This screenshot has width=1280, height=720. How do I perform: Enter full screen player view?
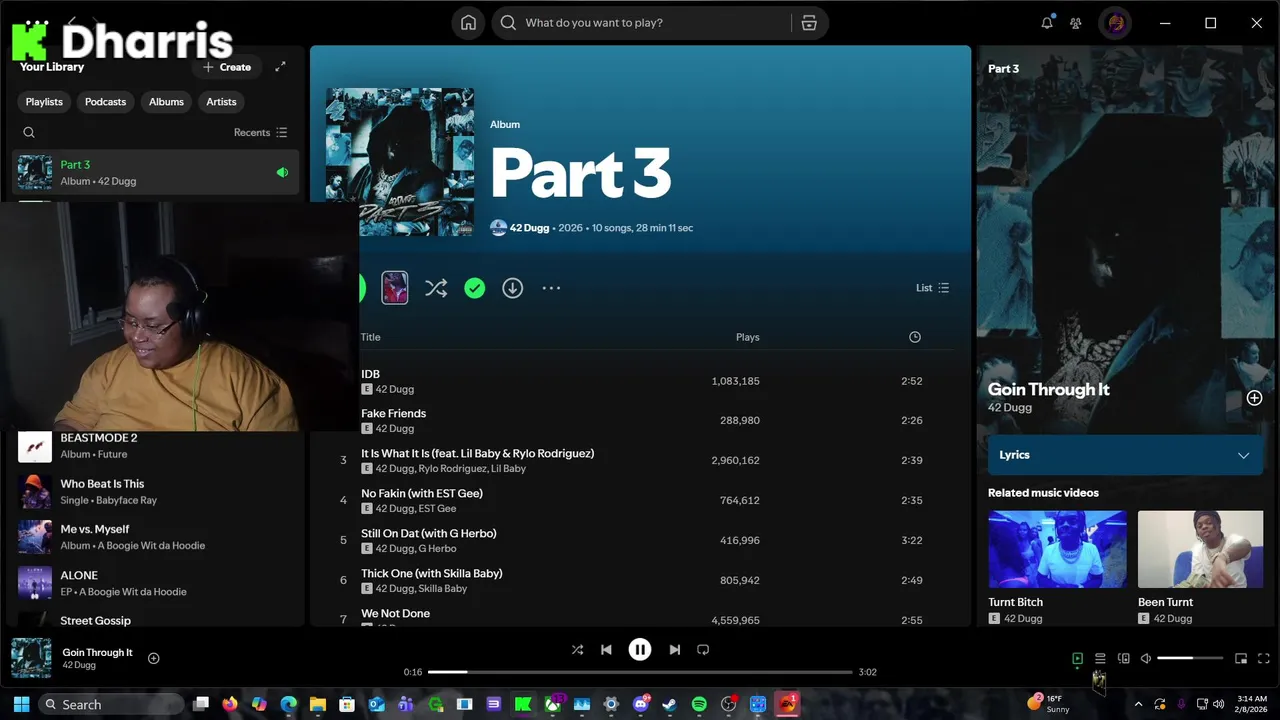[1263, 658]
